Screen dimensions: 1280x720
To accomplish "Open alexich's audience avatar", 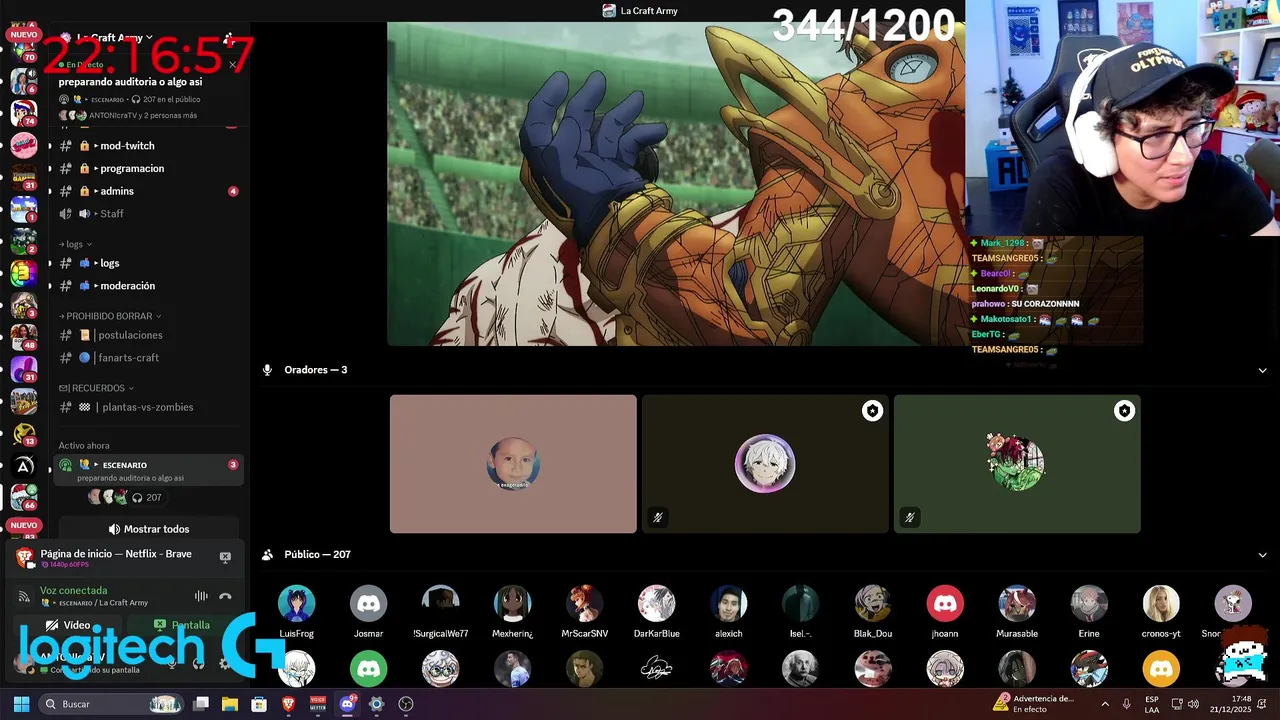I will click(728, 604).
